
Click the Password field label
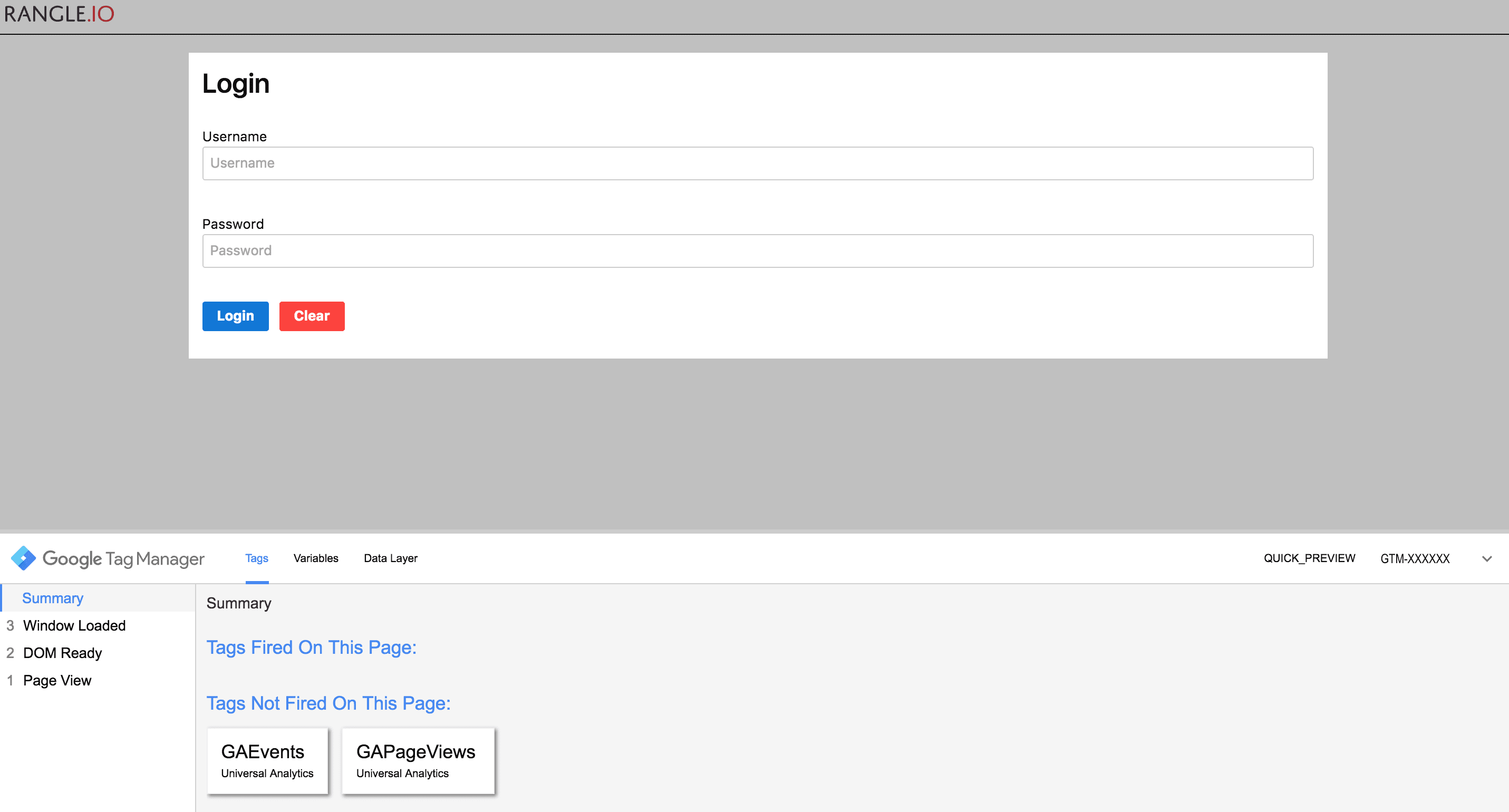coord(233,225)
